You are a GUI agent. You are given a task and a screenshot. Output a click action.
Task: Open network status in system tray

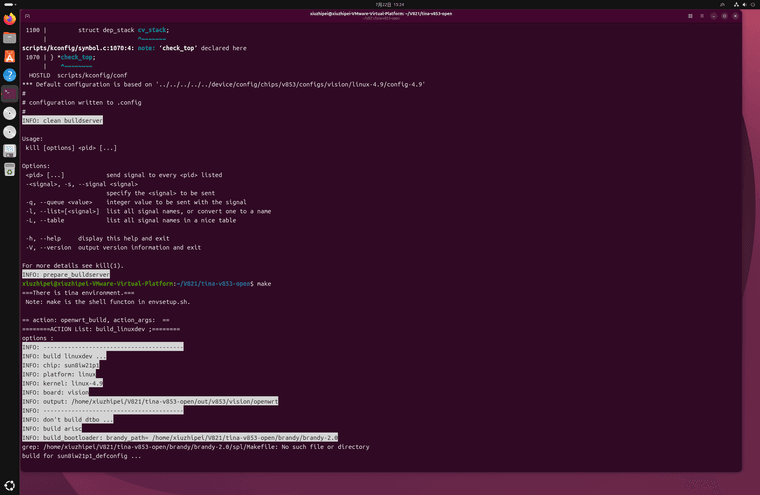coord(736,4)
